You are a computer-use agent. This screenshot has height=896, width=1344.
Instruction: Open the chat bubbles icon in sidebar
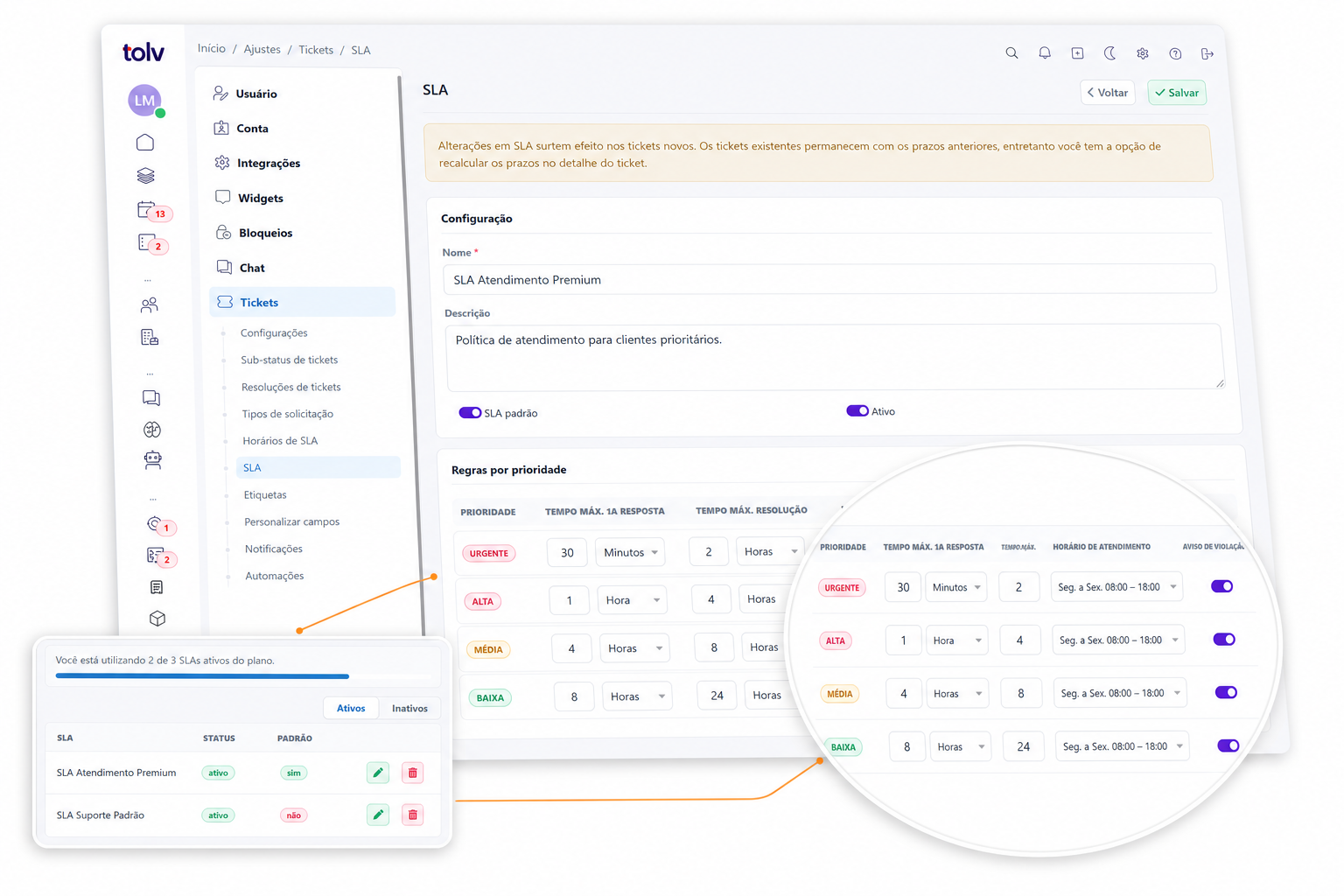coord(151,398)
